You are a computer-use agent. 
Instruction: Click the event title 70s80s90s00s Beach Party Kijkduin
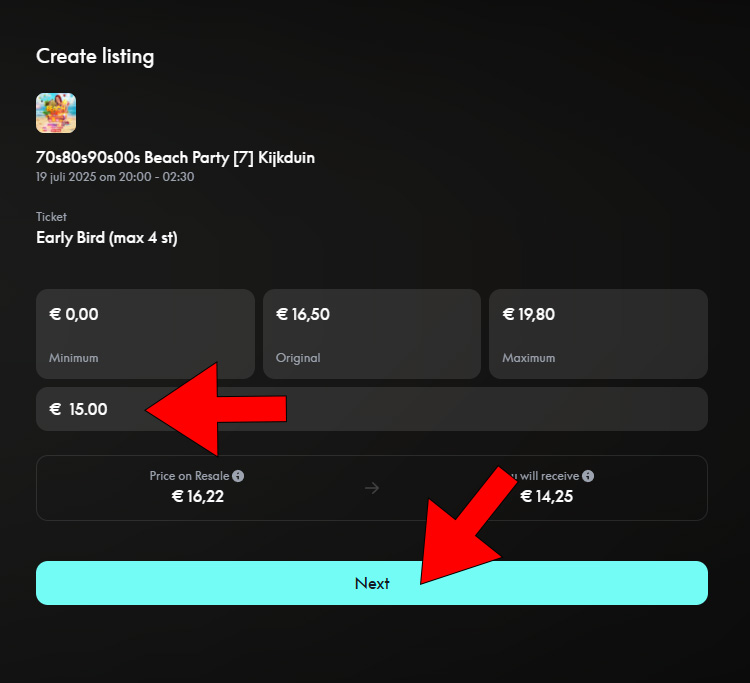point(175,157)
